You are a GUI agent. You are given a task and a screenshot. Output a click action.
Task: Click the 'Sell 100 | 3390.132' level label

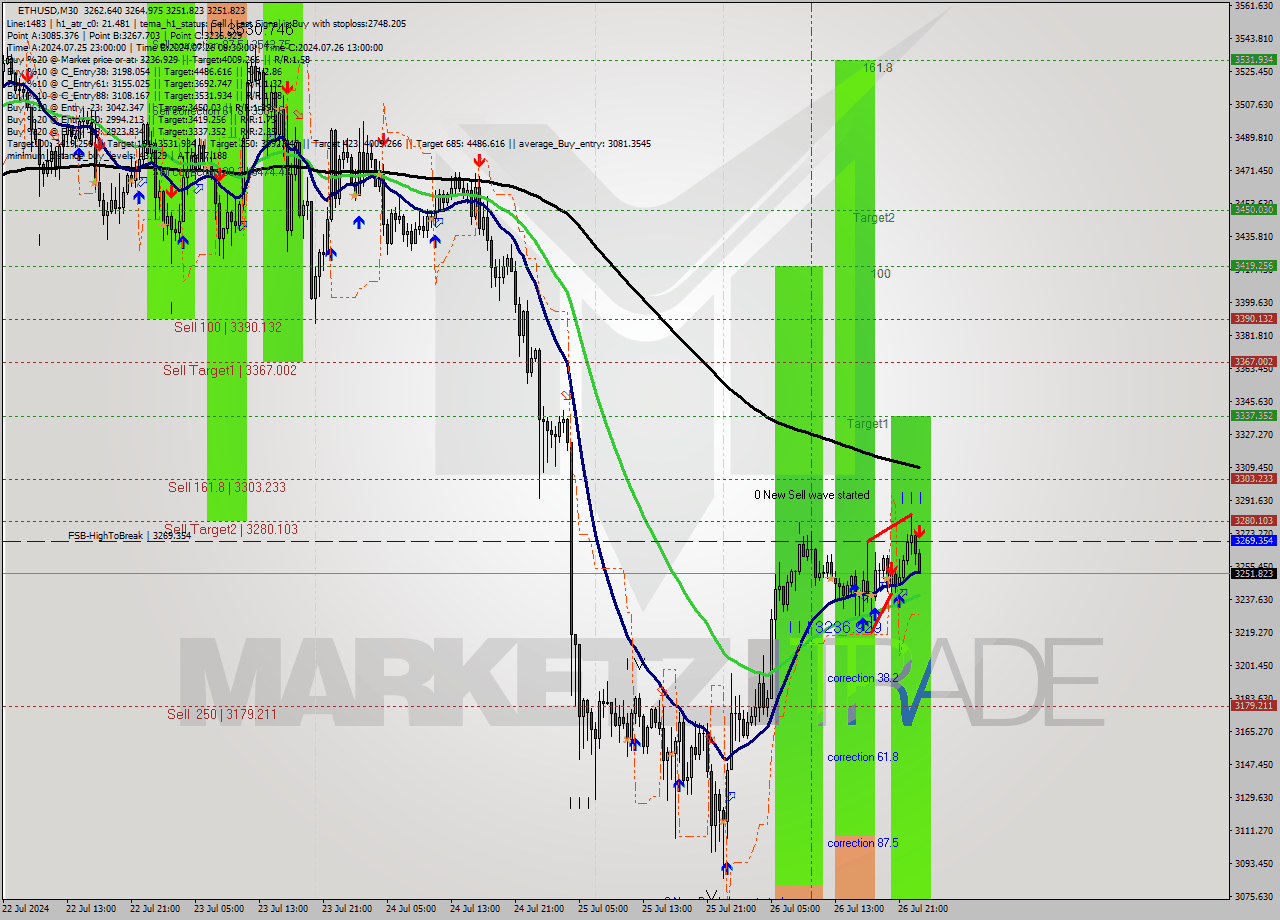click(228, 327)
